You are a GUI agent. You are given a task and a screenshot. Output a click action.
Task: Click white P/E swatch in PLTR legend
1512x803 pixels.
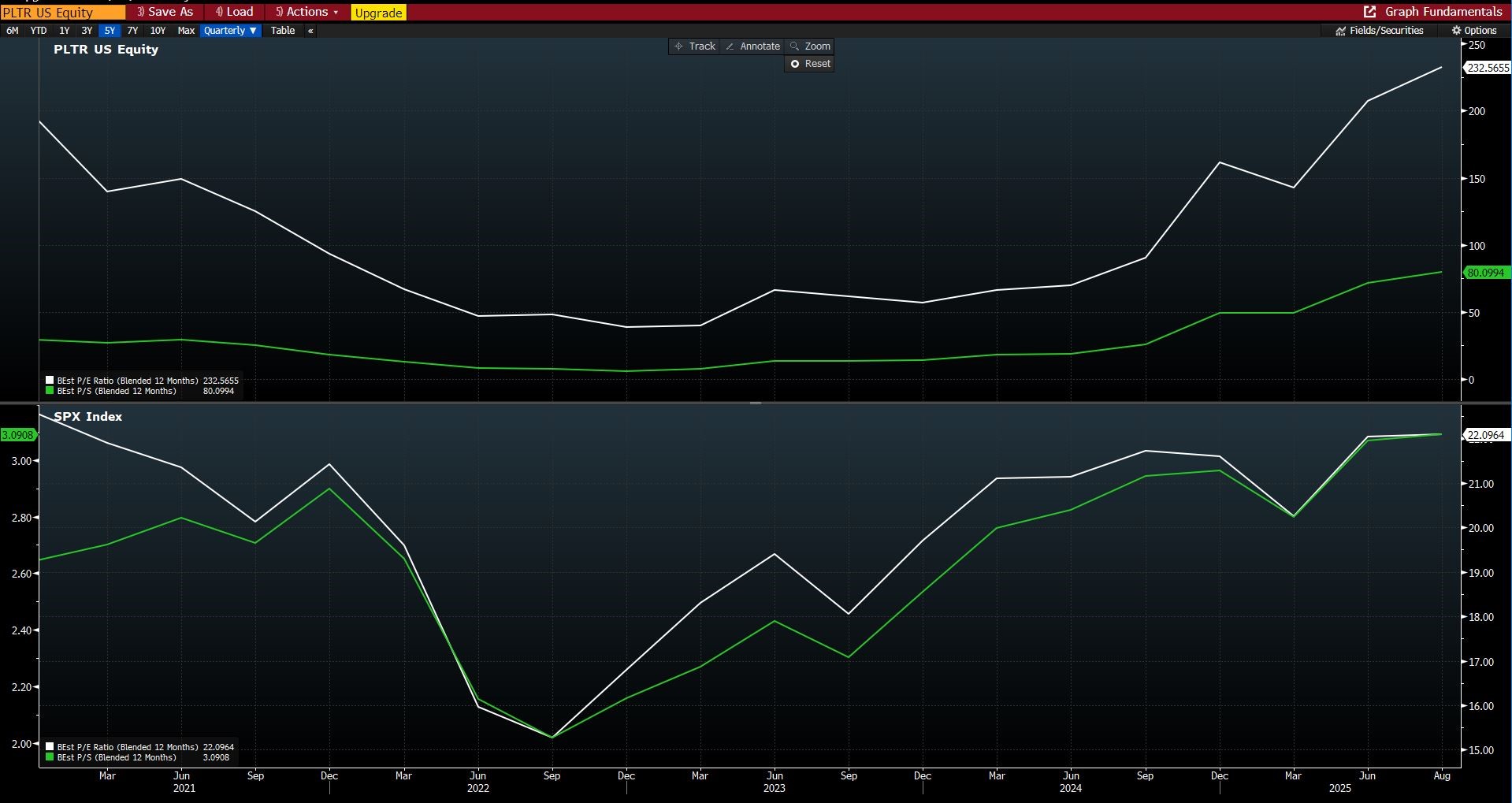click(x=50, y=381)
